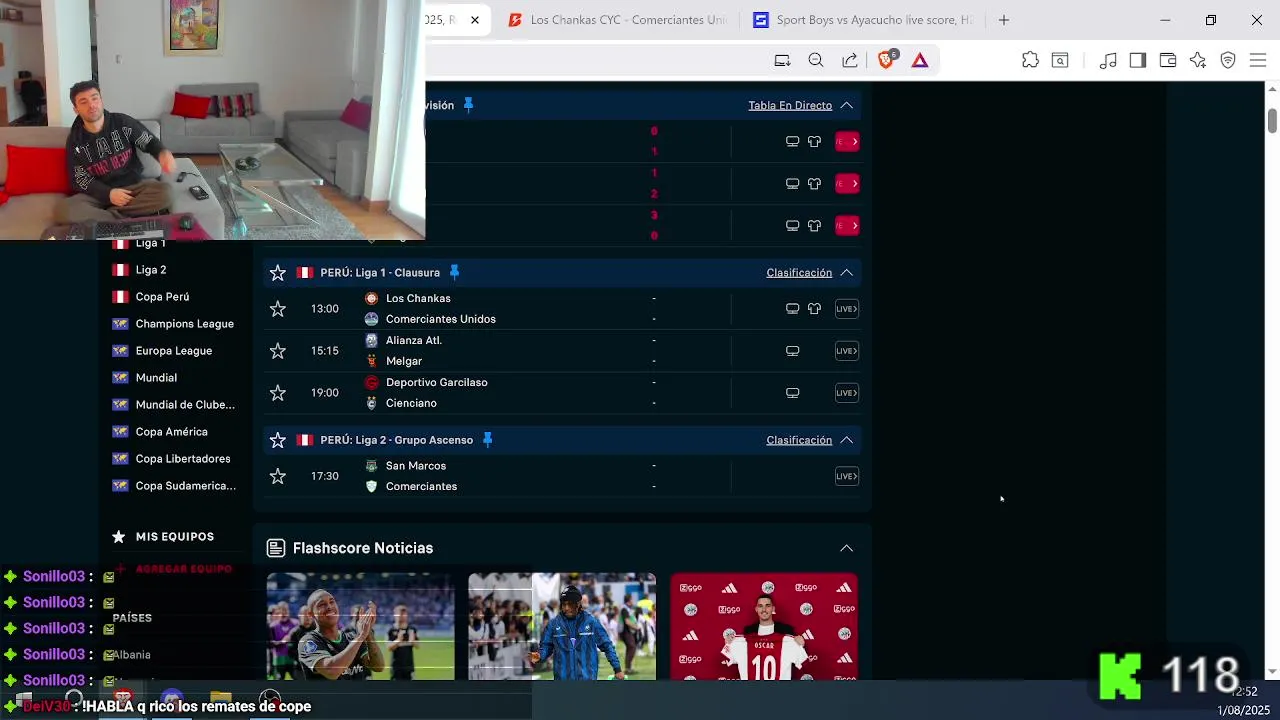
Task: Open the Brave Shields lion icon
Action: tap(886, 60)
